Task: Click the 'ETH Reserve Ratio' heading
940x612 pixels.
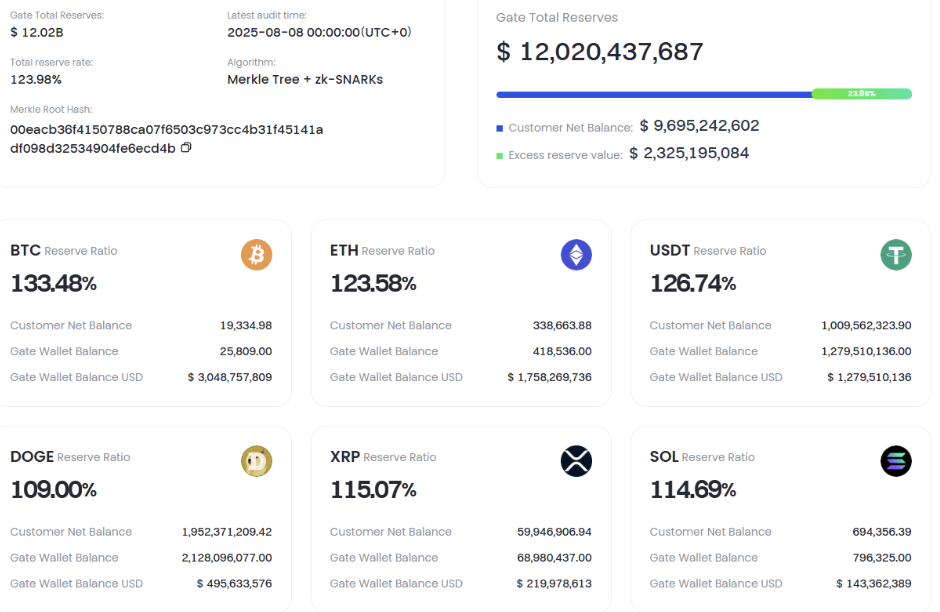Action: (x=382, y=251)
